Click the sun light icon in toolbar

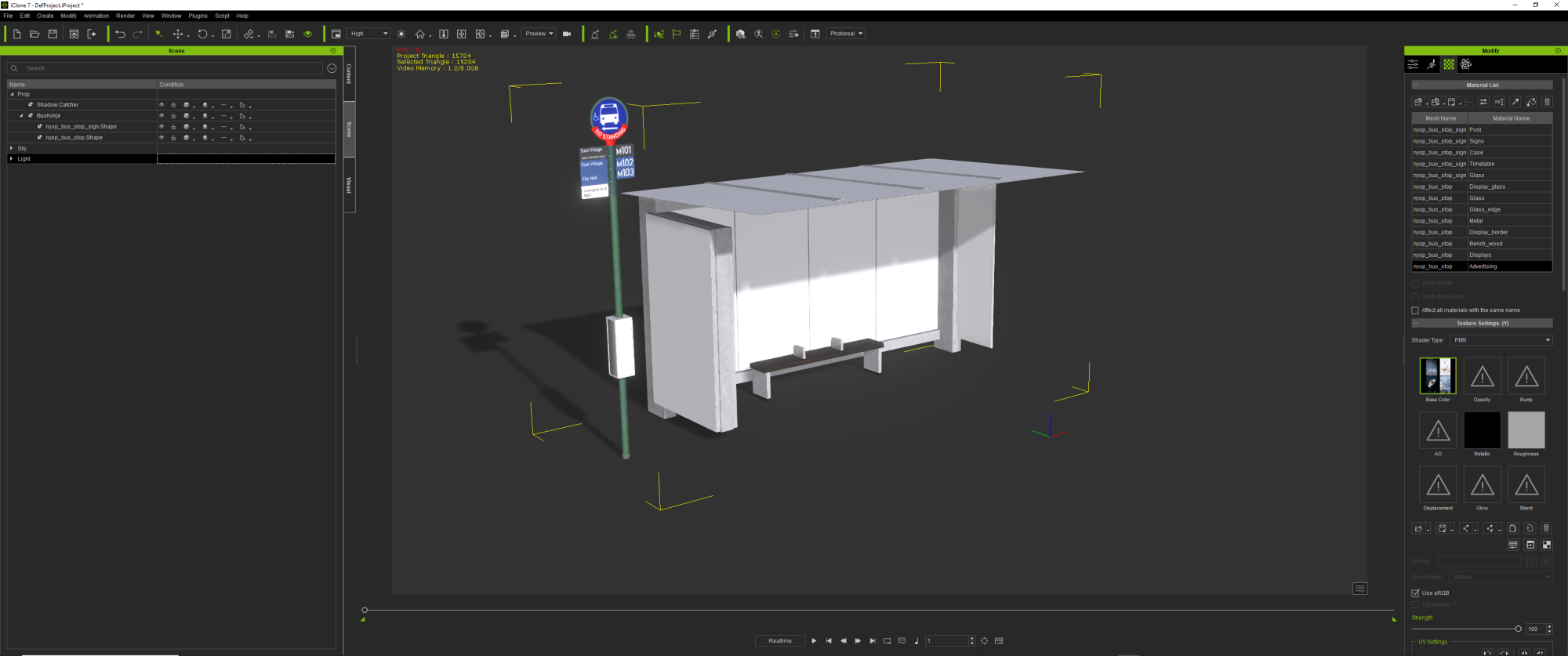[401, 34]
